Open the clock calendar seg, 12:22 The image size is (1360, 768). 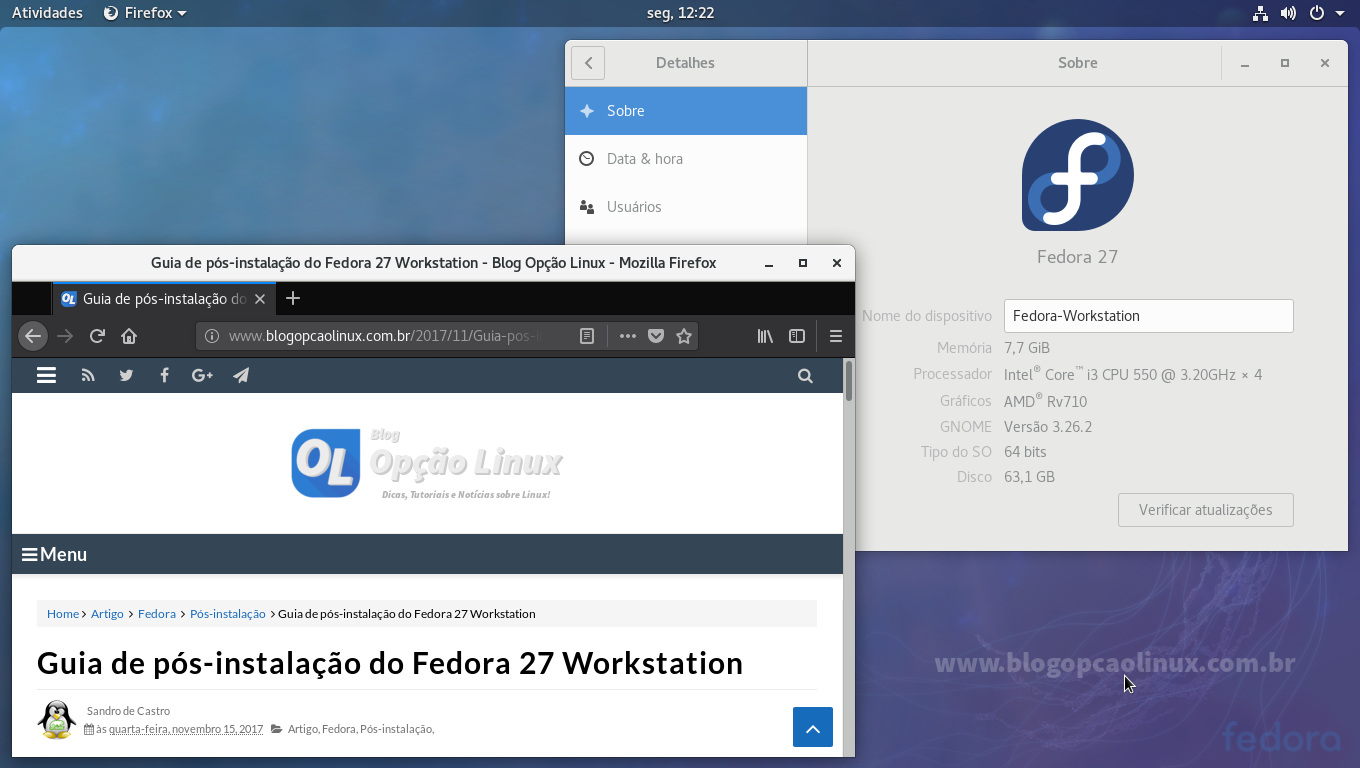[680, 13]
